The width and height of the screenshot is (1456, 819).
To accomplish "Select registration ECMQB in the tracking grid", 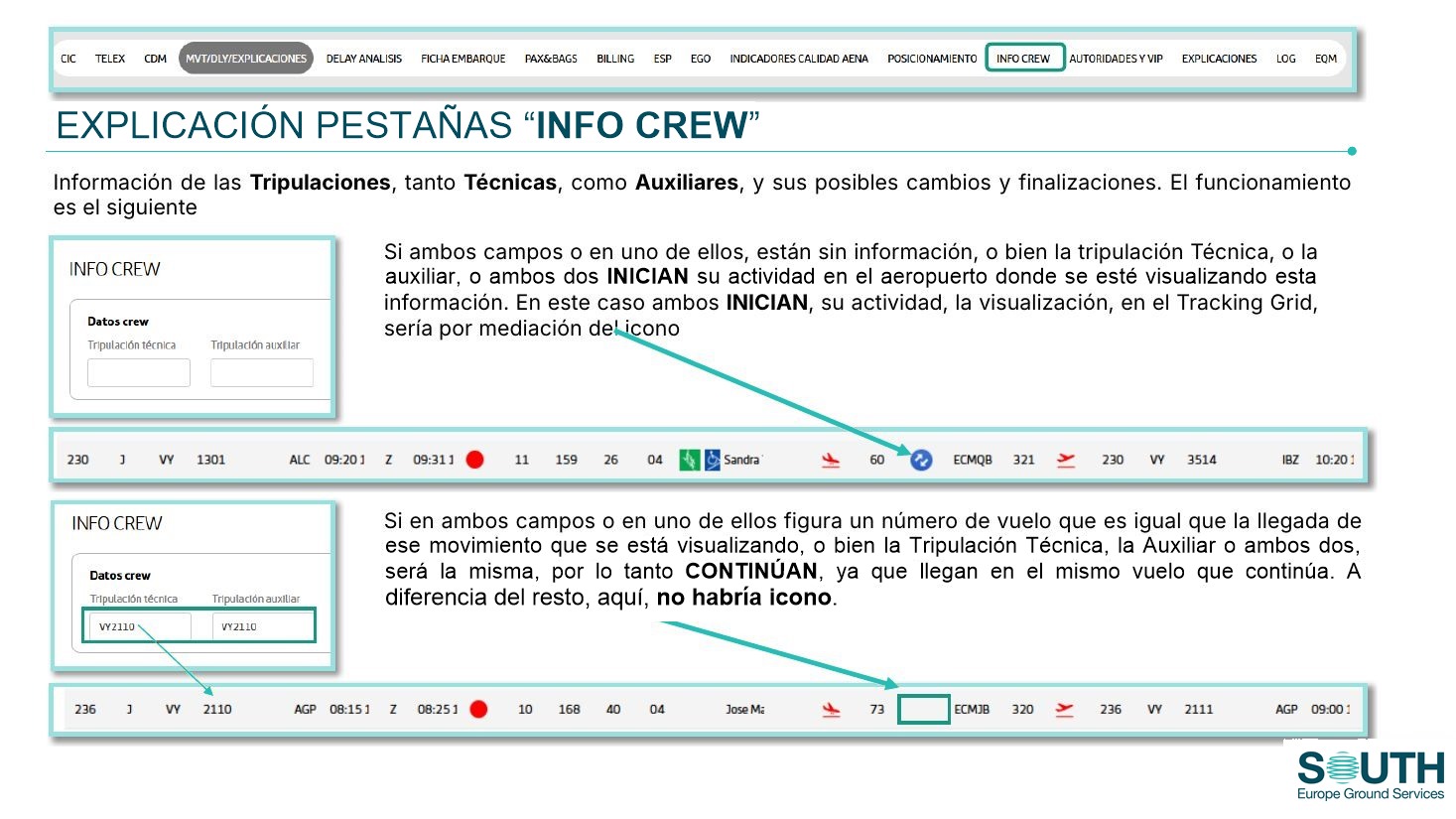I will pos(973,460).
